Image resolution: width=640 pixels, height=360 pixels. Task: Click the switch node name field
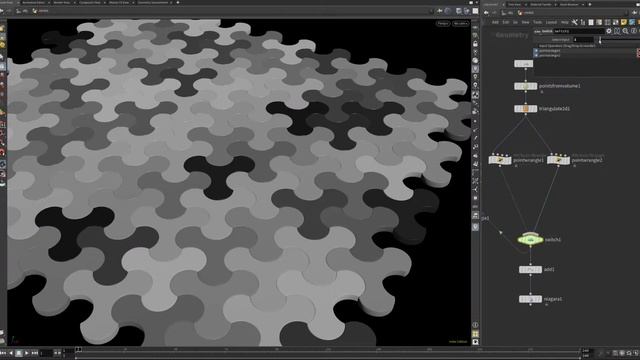click(x=579, y=31)
